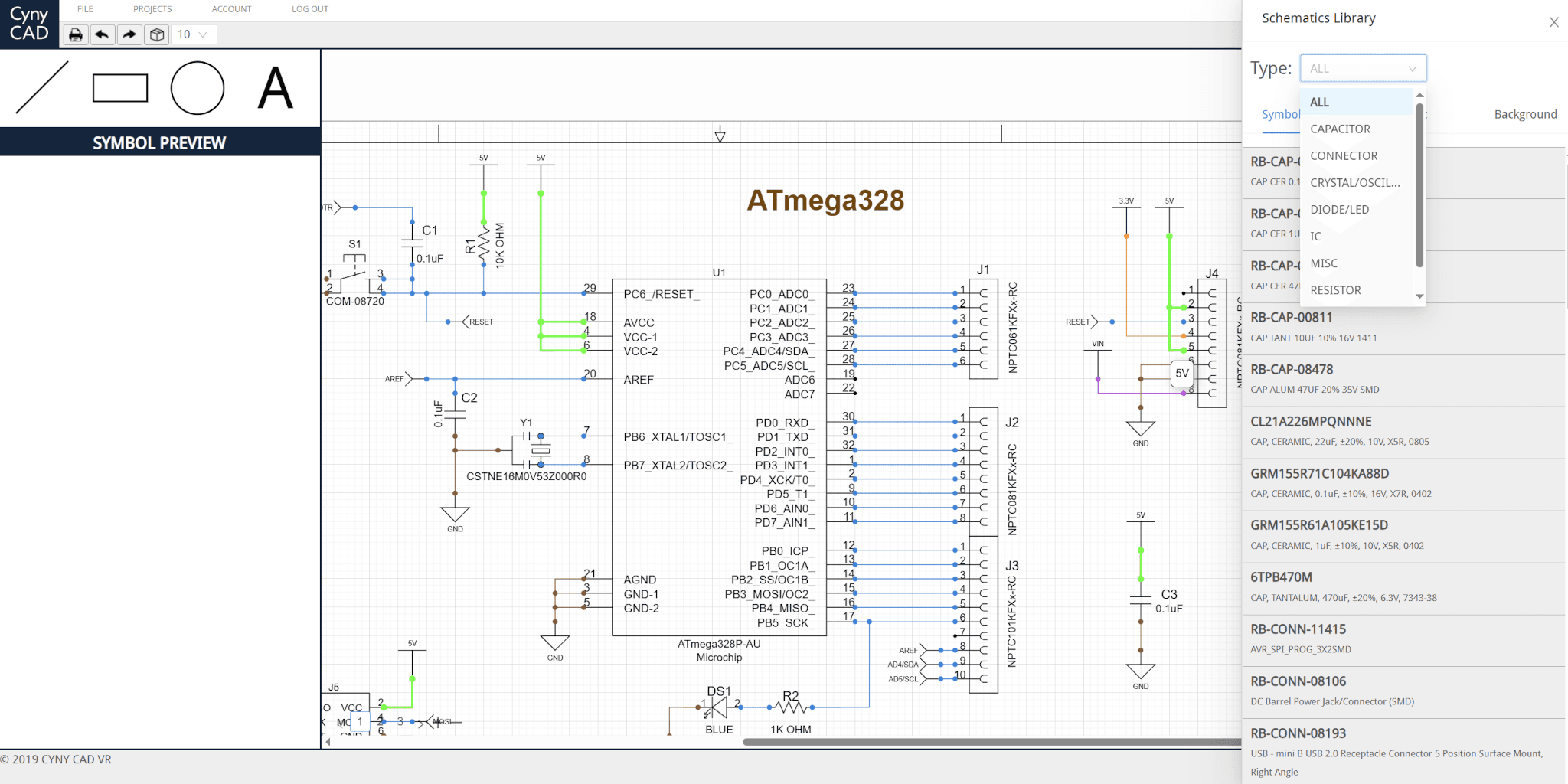The height and width of the screenshot is (784, 1568).
Task: Open the ACCOUNT menu
Action: coord(231,9)
